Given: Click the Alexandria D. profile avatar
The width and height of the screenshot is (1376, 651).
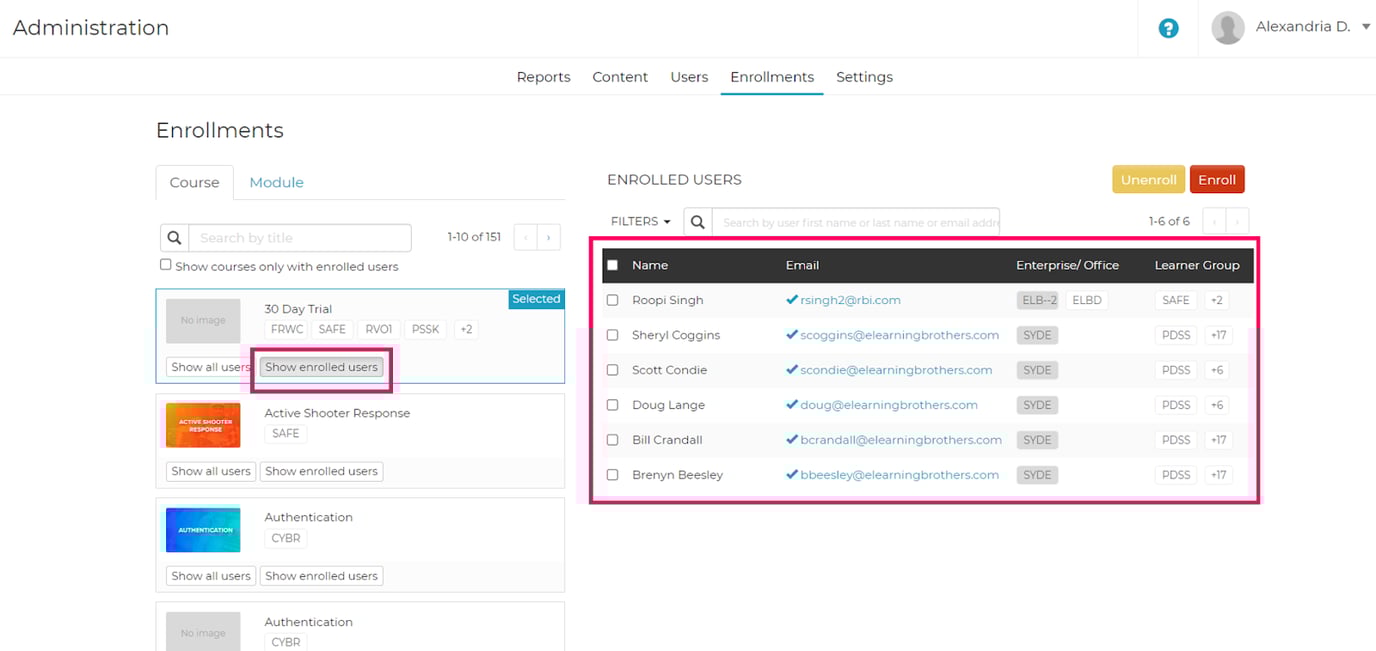Looking at the screenshot, I should click(1228, 27).
